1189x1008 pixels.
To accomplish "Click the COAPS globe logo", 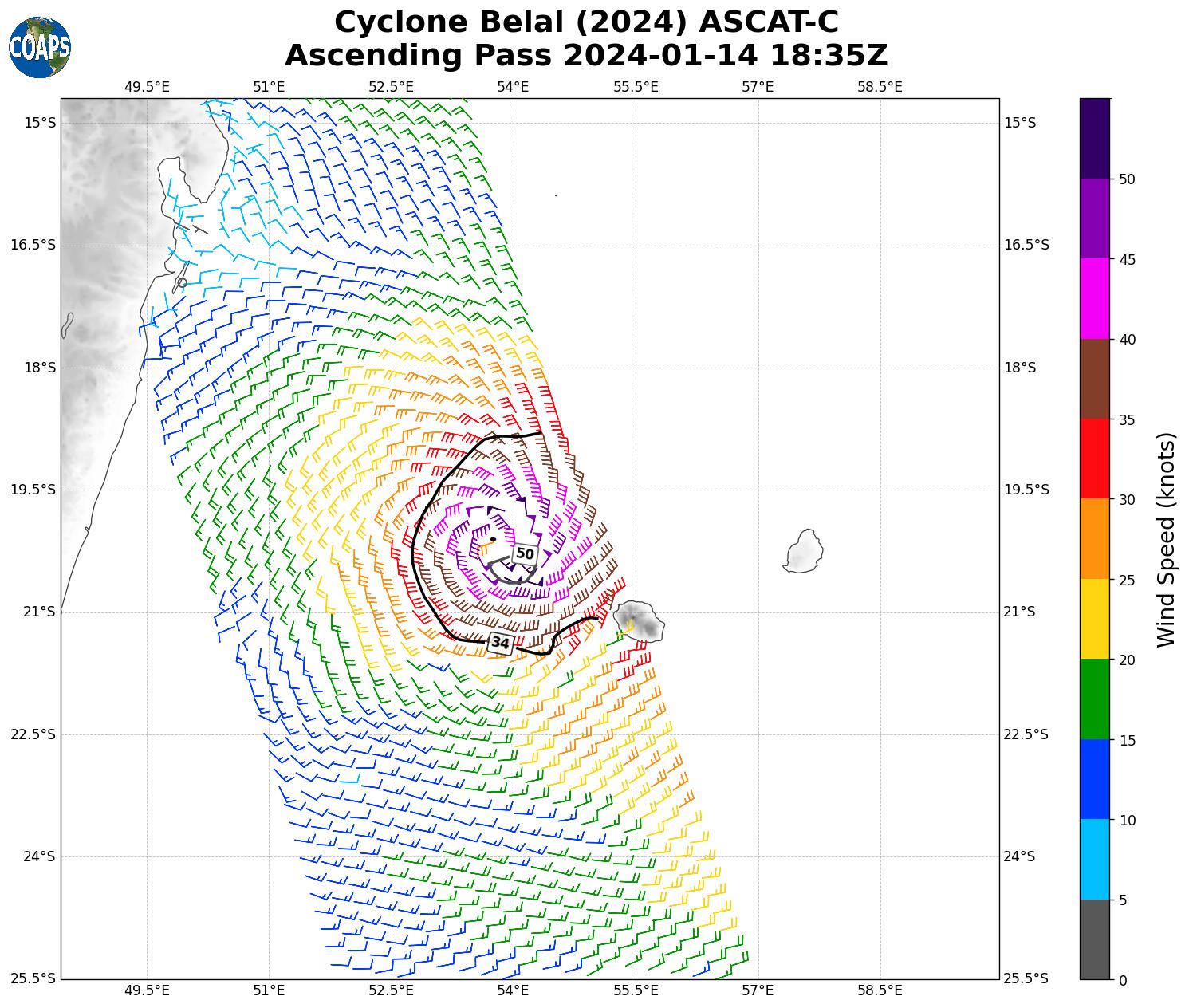I will (x=40, y=47).
